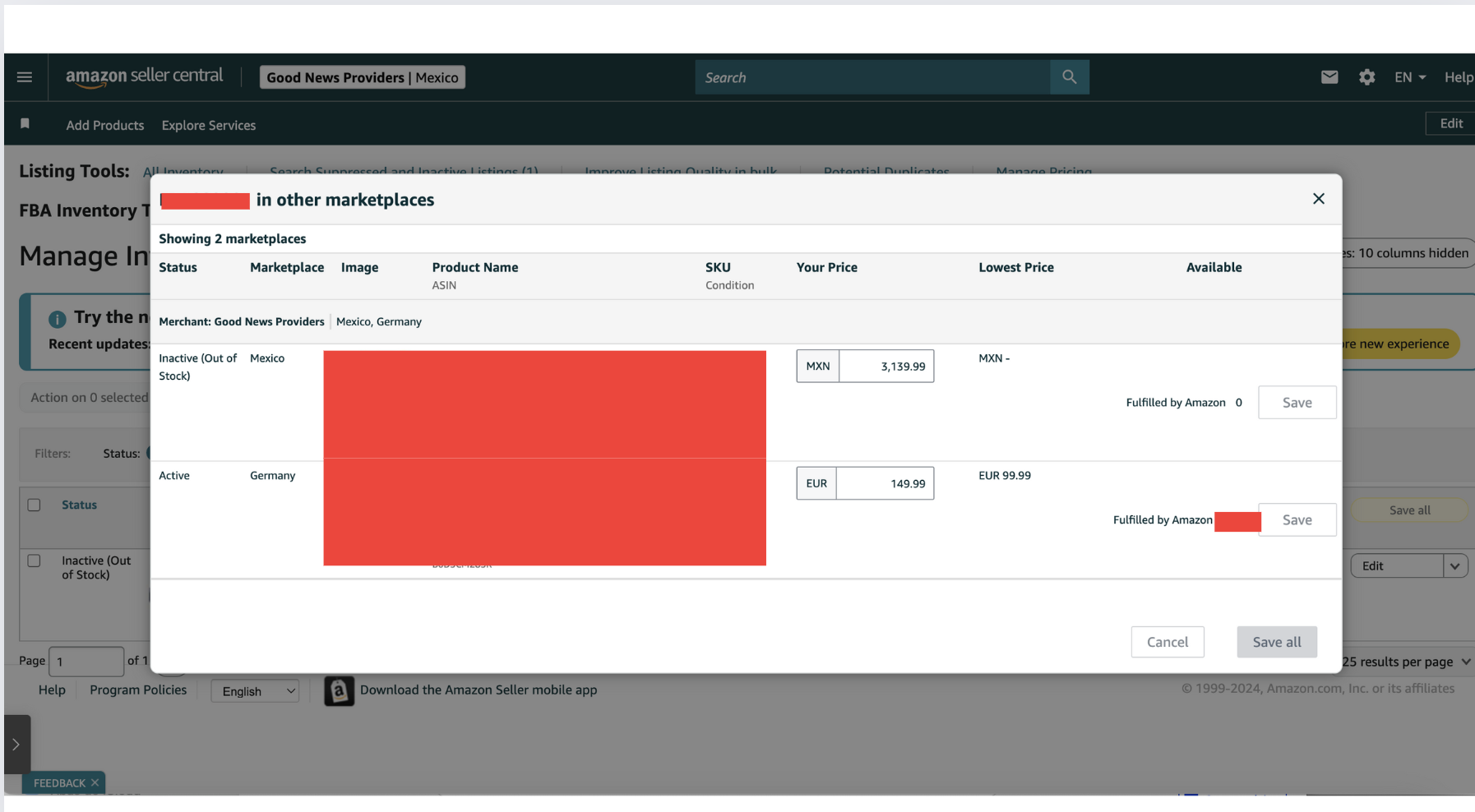1475x812 pixels.
Task: Save the Germany marketplace row
Action: [x=1297, y=520]
